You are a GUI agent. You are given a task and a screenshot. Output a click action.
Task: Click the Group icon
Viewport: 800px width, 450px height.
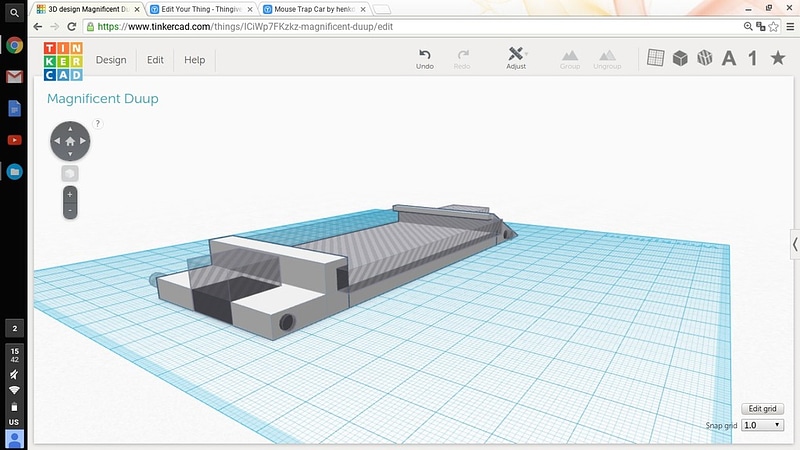click(570, 59)
